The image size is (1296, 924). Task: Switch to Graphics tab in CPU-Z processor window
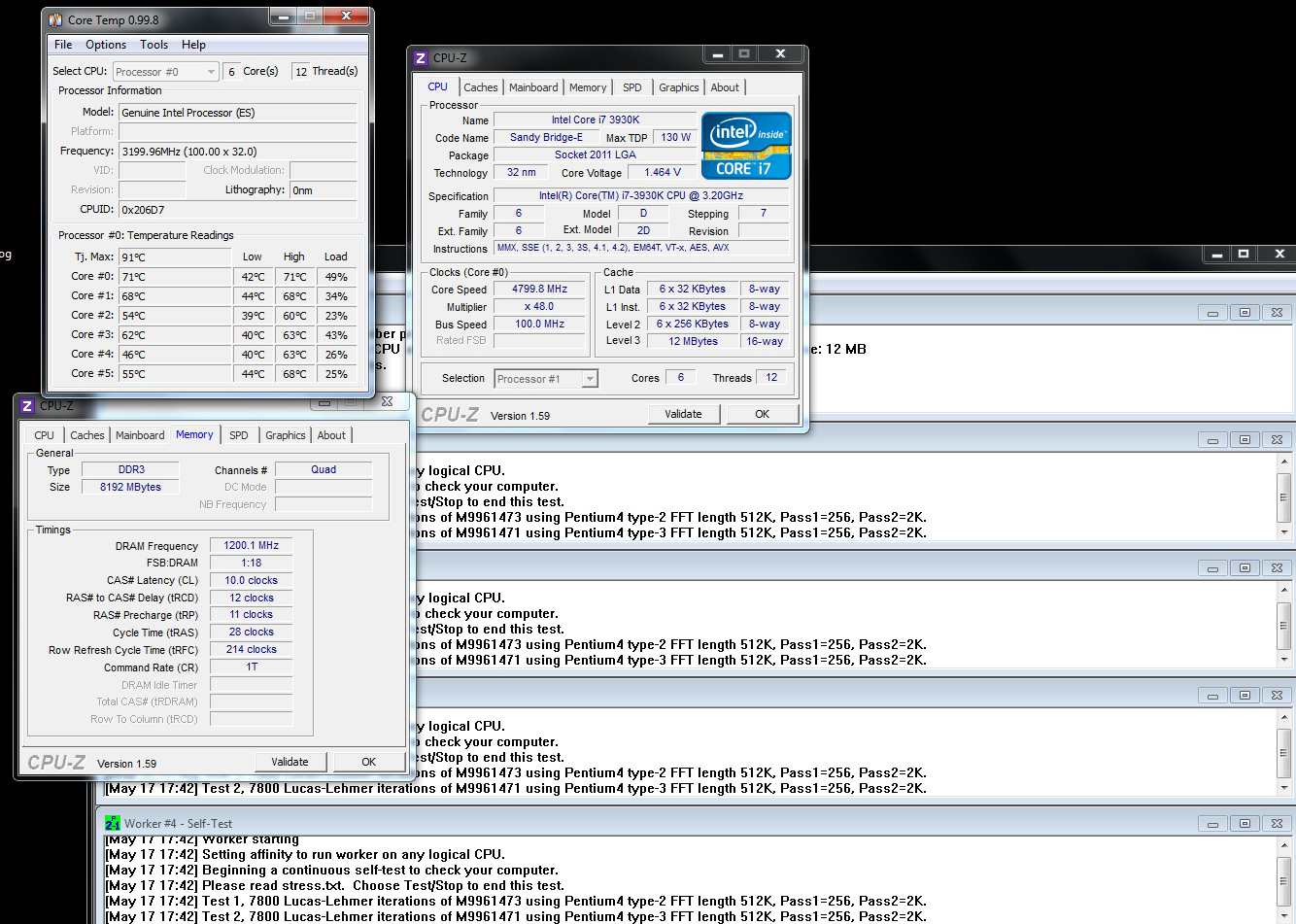pos(678,87)
